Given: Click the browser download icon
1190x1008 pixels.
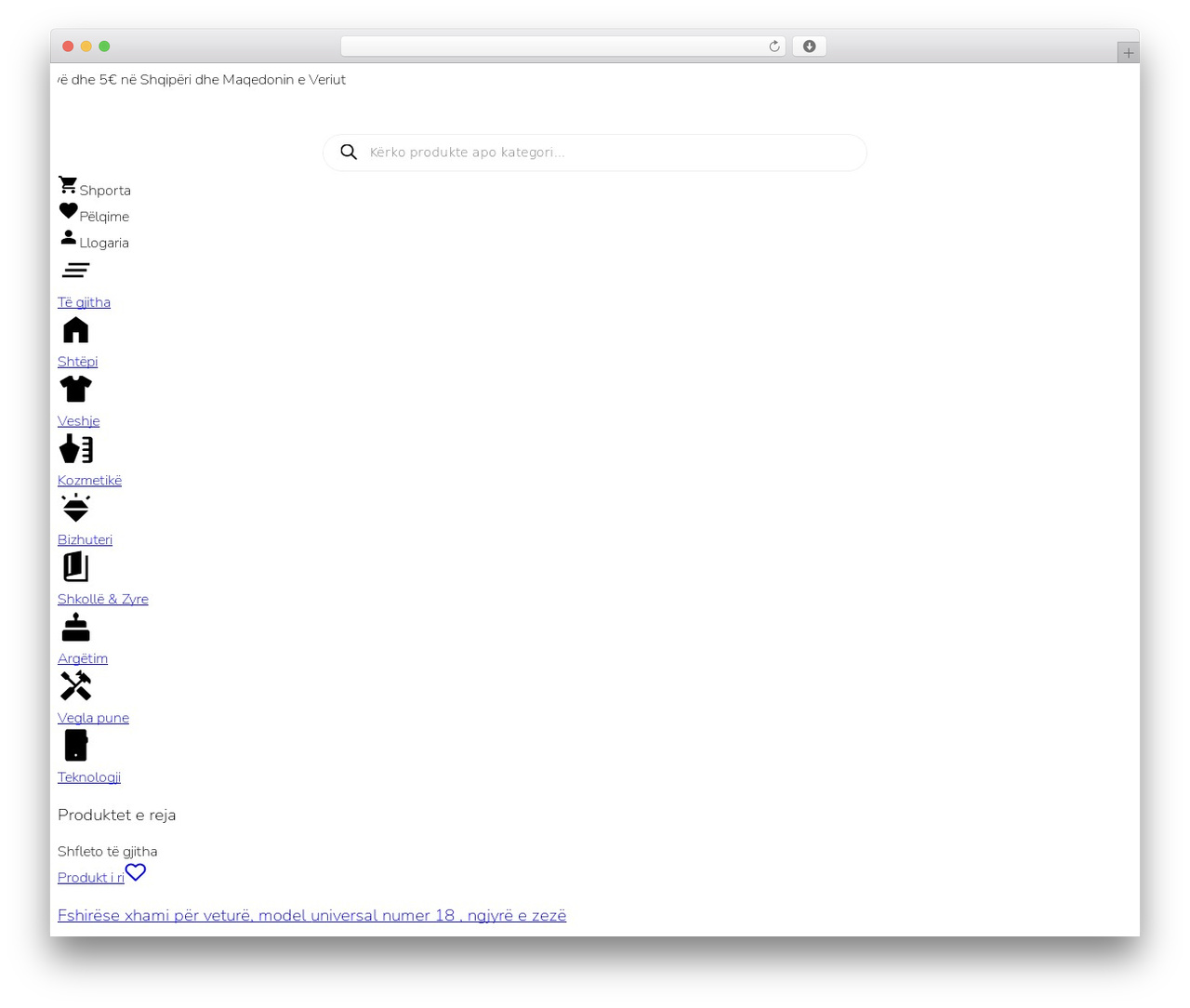Looking at the screenshot, I should tap(809, 46).
